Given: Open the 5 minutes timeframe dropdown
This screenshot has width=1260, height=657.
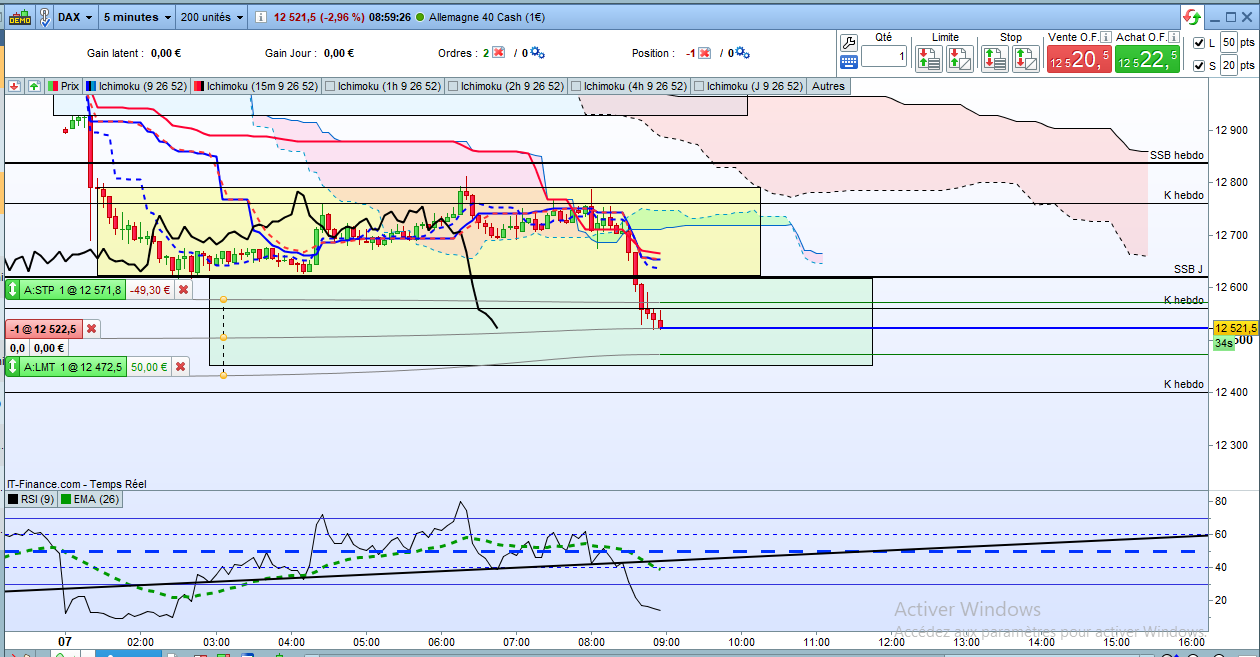Looking at the screenshot, I should coord(138,17).
